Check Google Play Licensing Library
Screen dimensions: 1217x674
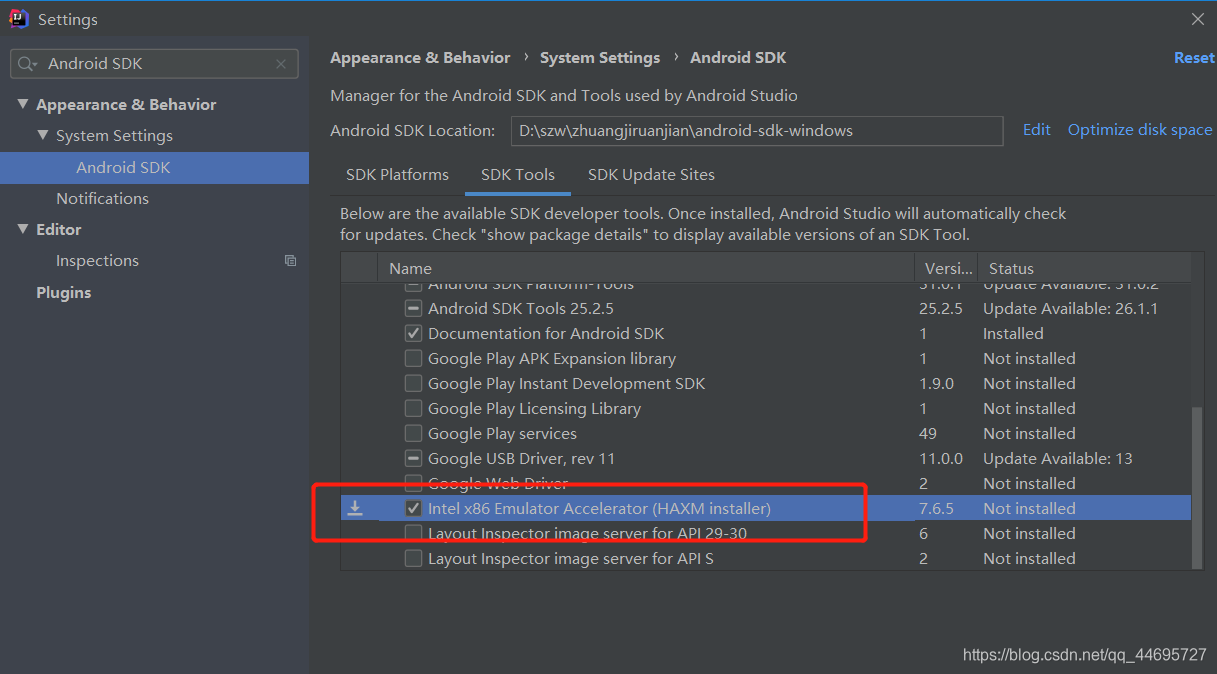click(413, 409)
